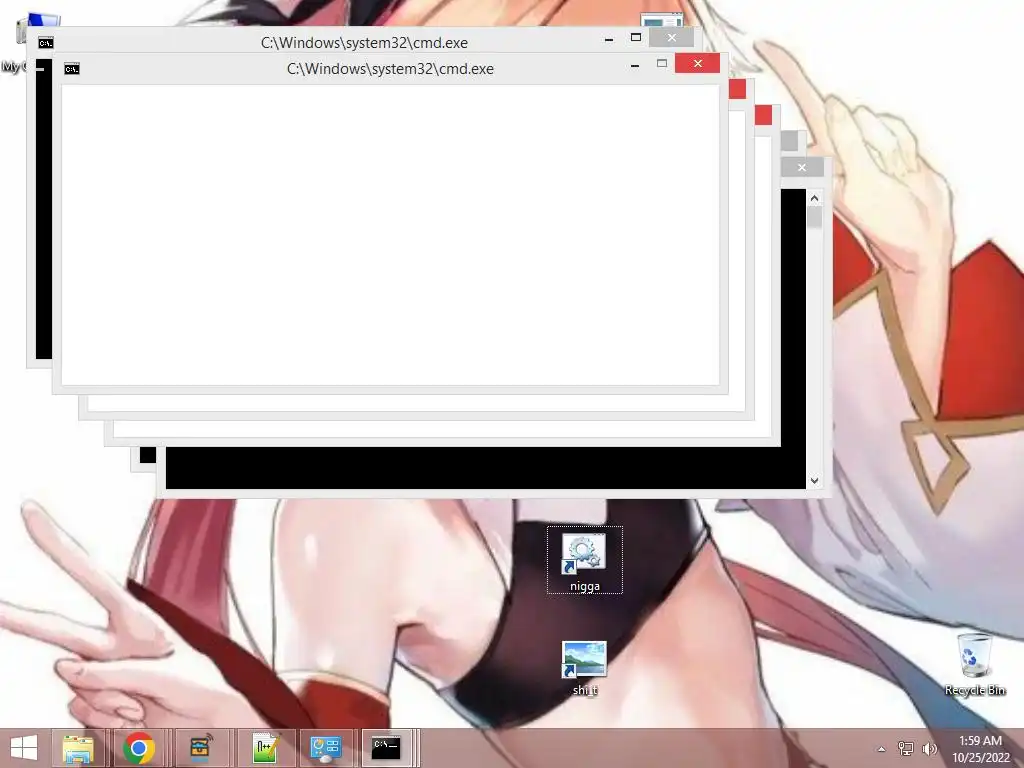This screenshot has width=1024, height=768.
Task: Open Notepad++ from the taskbar
Action: 266,748
